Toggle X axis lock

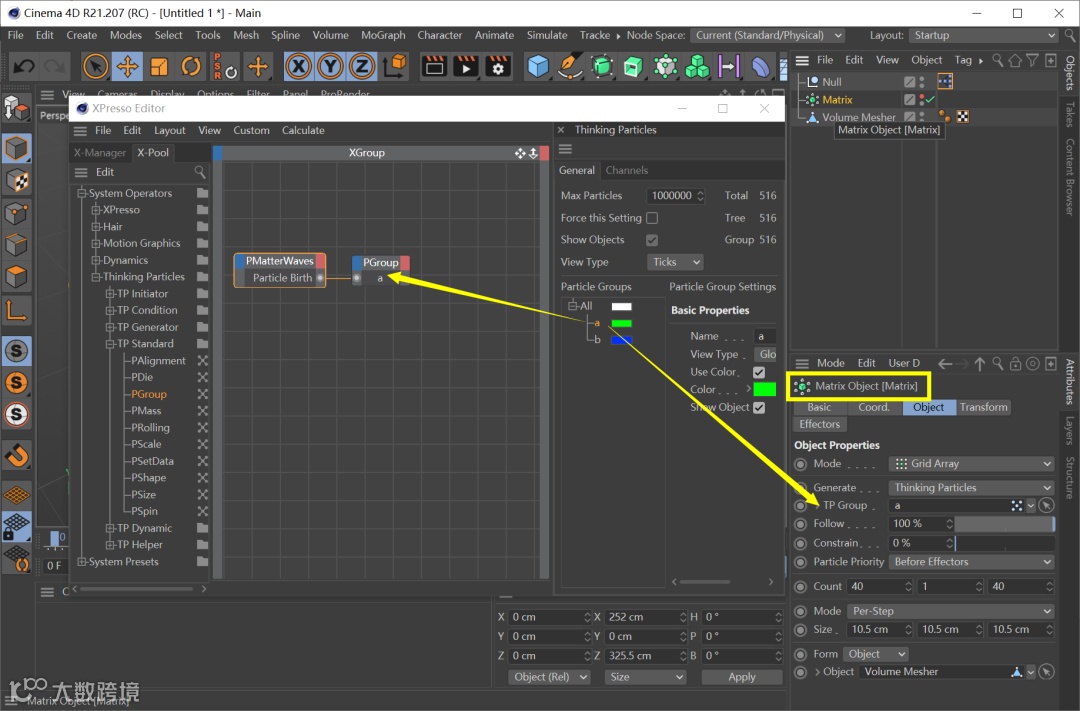(299, 67)
